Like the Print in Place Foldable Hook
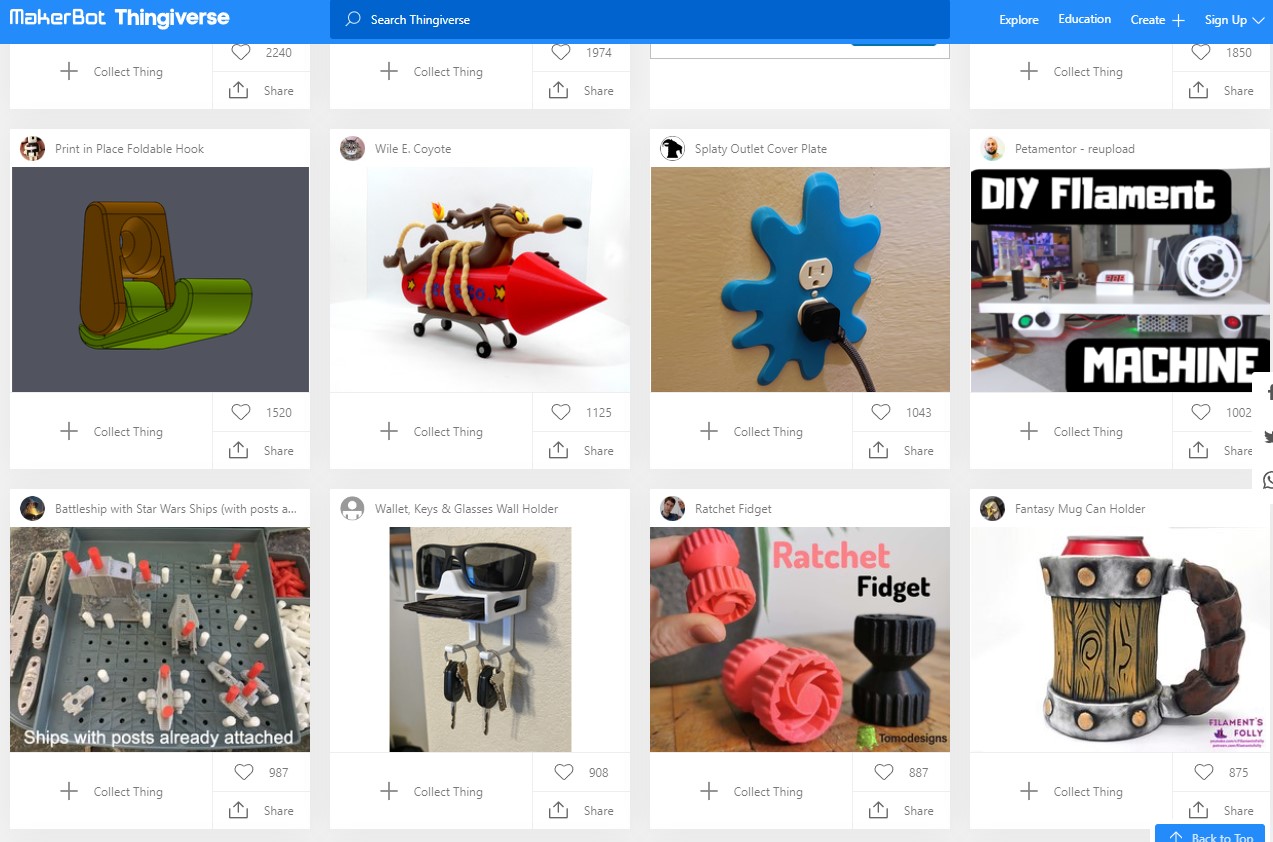The image size is (1273, 842). (x=241, y=412)
